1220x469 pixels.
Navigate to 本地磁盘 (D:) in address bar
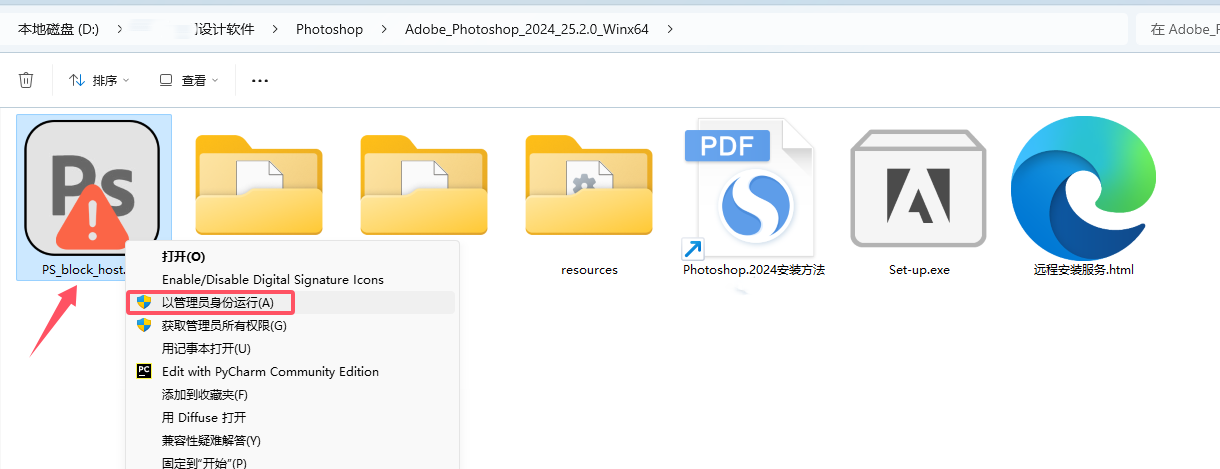pyautogui.click(x=58, y=29)
